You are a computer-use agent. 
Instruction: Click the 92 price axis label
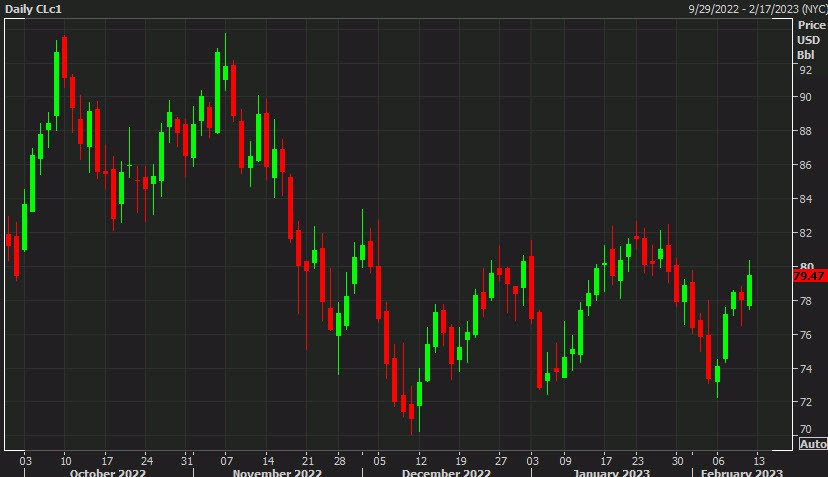pyautogui.click(x=805, y=70)
